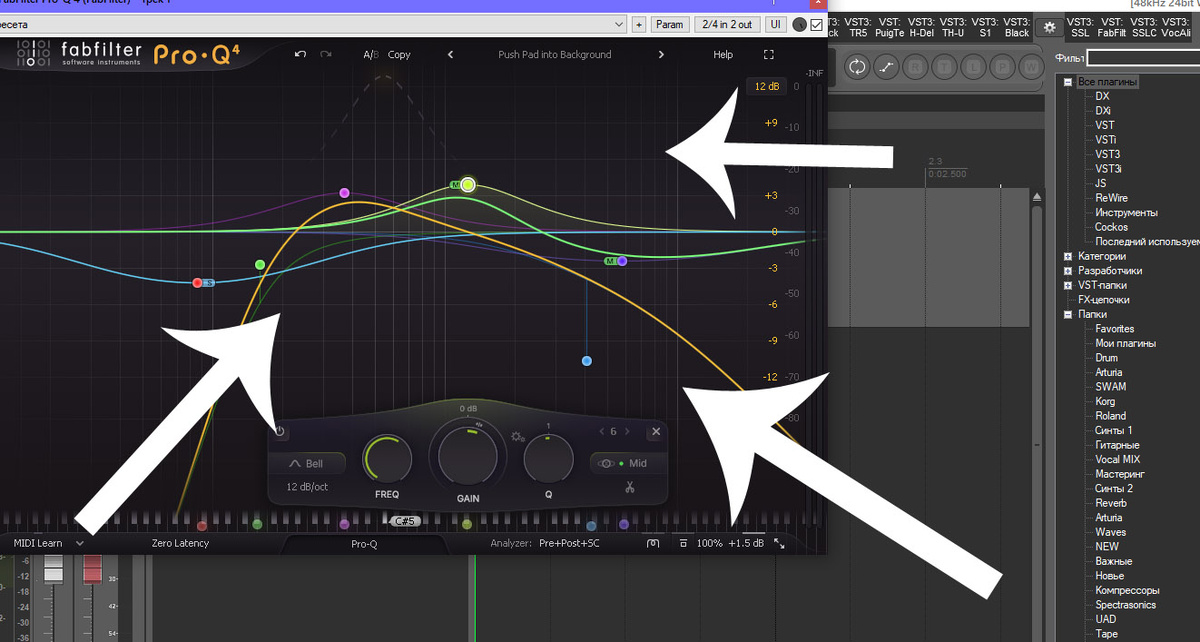
Task: Click the 100% +1.5 dB output readout
Action: [x=730, y=543]
